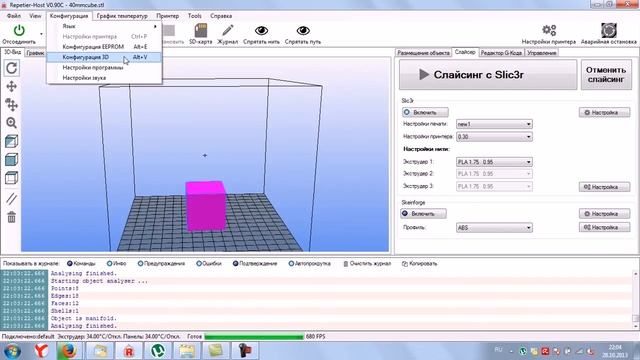Toggle Спрятать путь eye icon
Screen dimensions: 640x360
coord(303,31)
